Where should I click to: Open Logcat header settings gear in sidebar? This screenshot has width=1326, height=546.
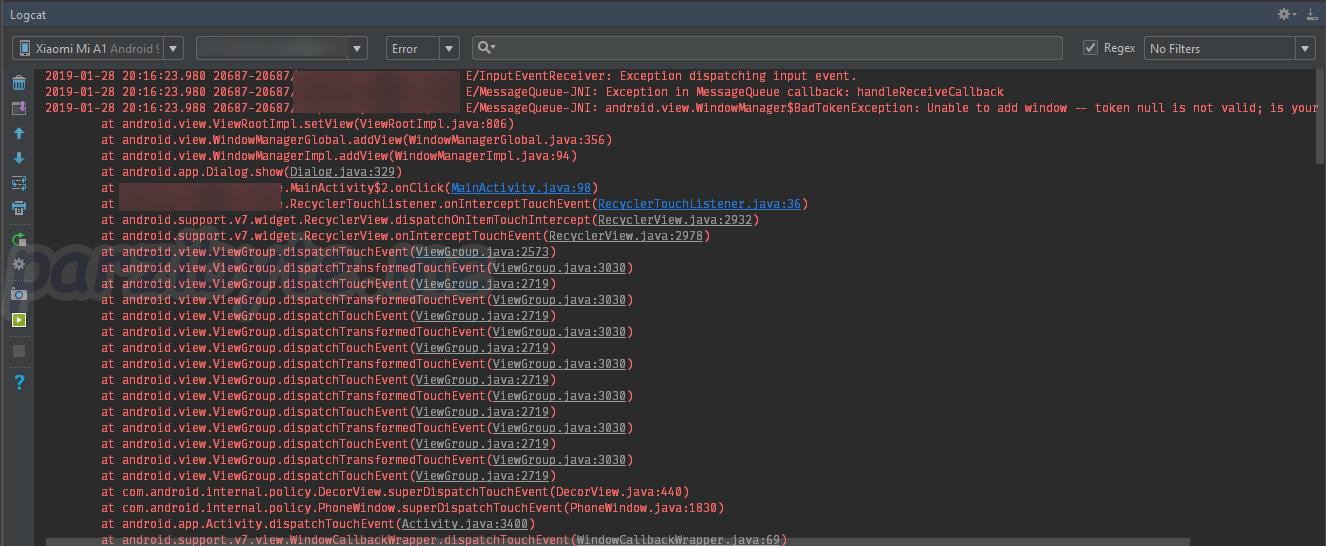coord(18,265)
